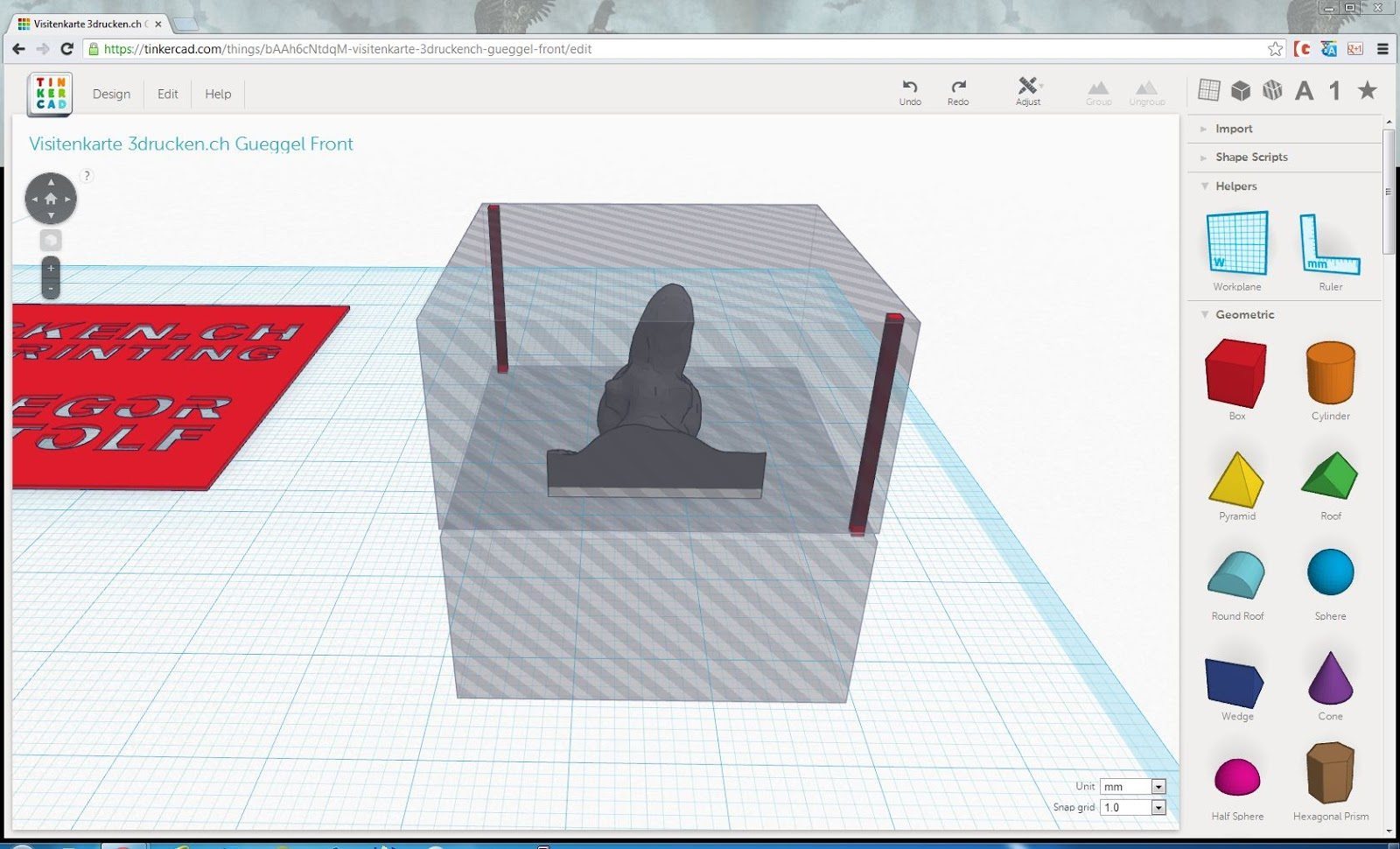Click the shapes panel scrollbar

coord(1388,191)
